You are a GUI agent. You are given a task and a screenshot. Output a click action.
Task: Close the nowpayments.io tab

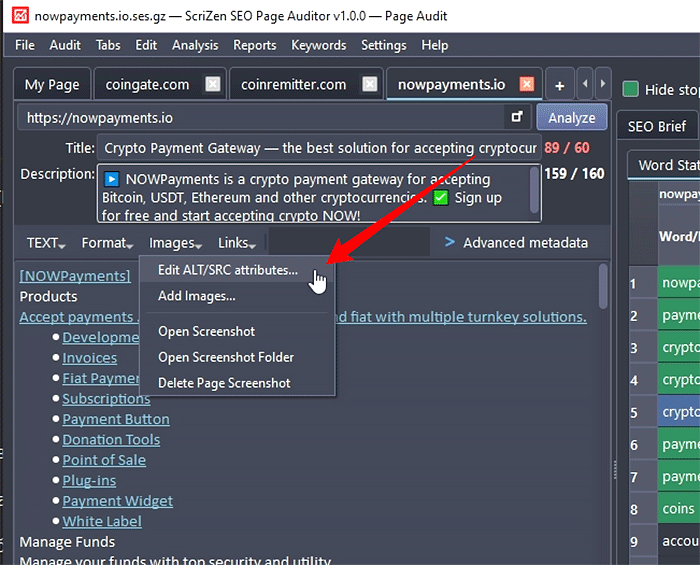click(527, 85)
